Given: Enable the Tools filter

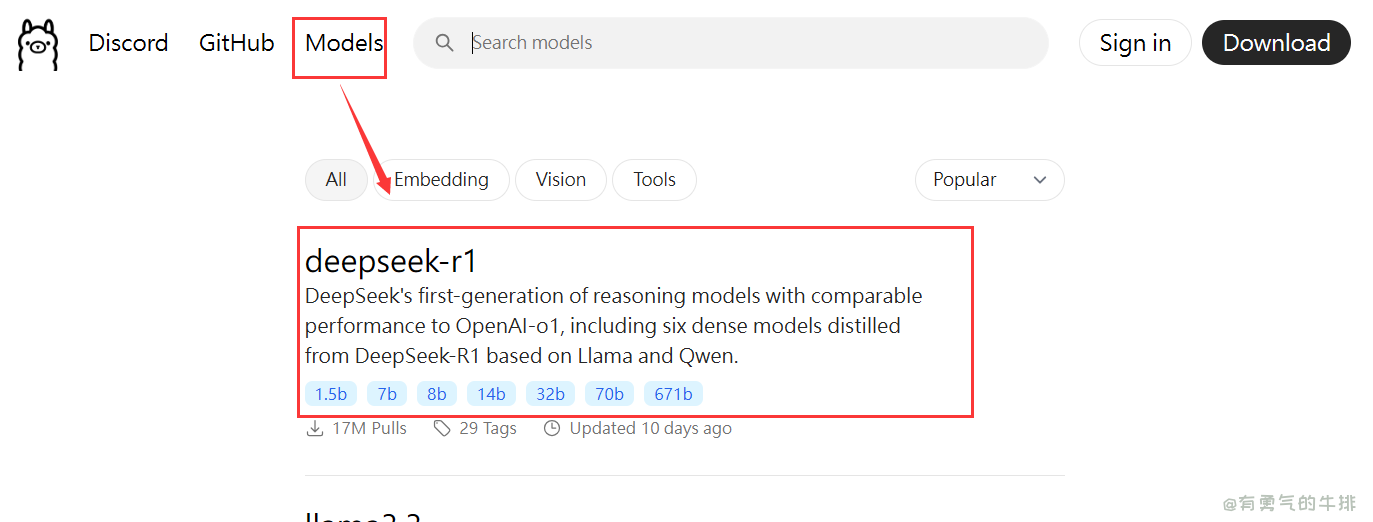Looking at the screenshot, I should (x=654, y=180).
